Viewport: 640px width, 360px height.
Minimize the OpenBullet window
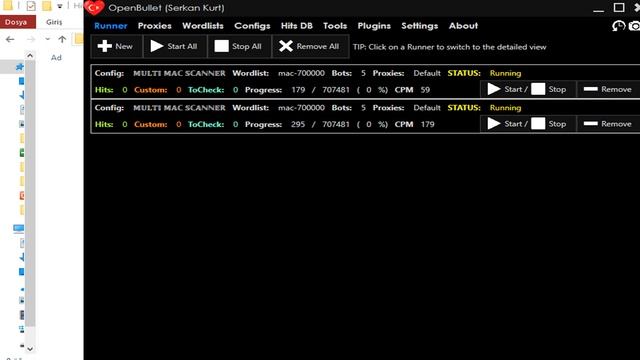598,10
